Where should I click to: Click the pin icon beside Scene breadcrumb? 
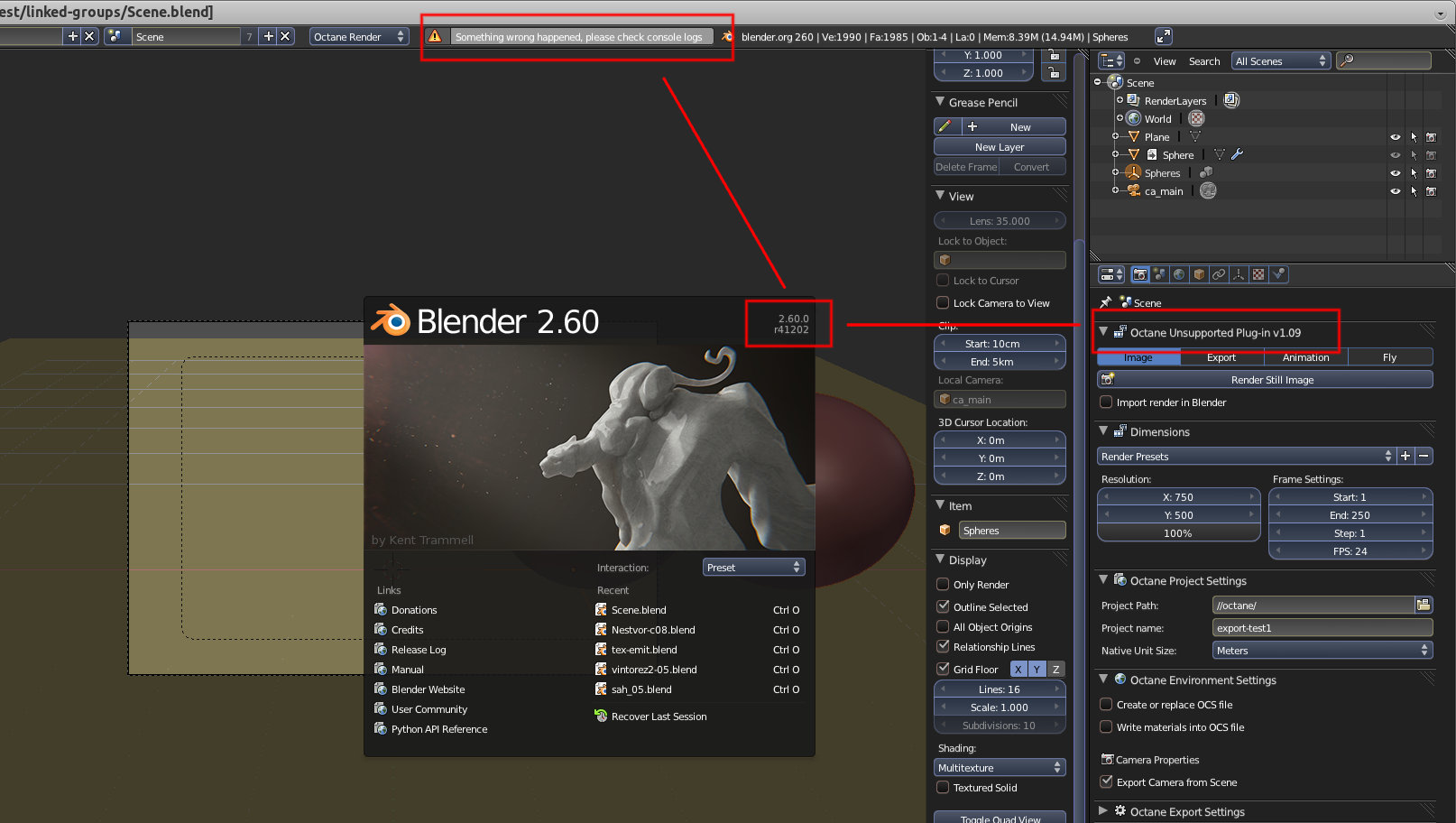point(1106,302)
